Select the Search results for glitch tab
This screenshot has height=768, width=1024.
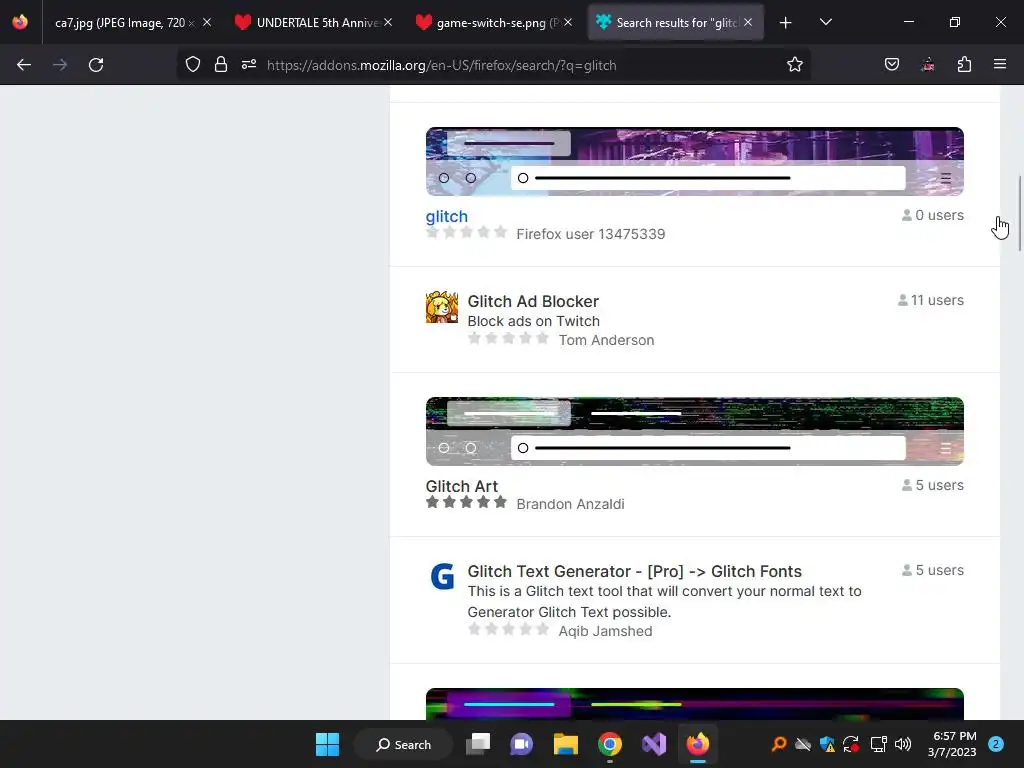pos(675,23)
